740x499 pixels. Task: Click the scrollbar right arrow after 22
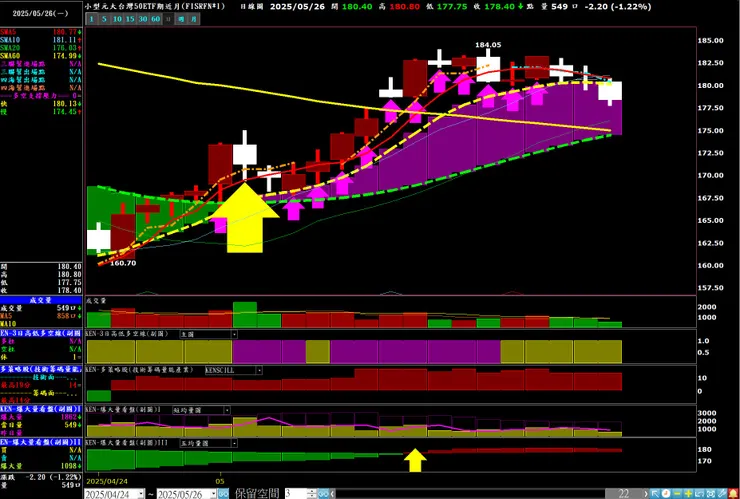coord(646,494)
